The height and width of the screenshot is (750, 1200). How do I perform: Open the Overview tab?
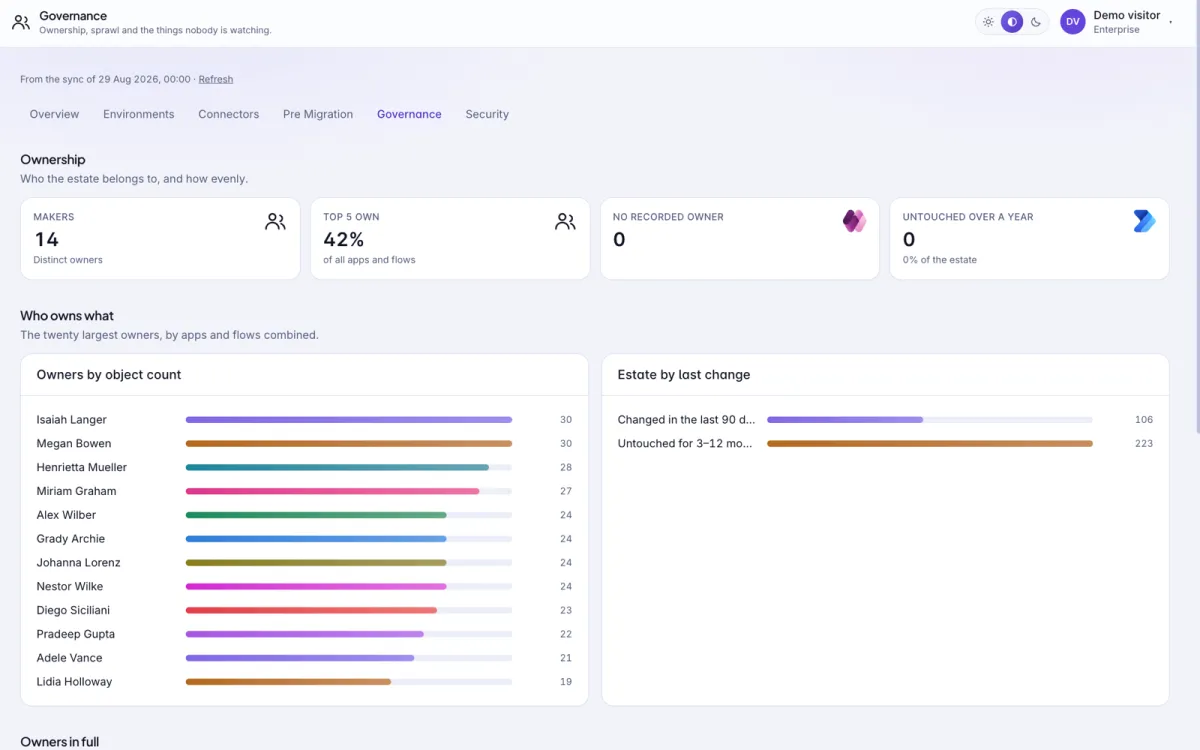click(x=54, y=114)
